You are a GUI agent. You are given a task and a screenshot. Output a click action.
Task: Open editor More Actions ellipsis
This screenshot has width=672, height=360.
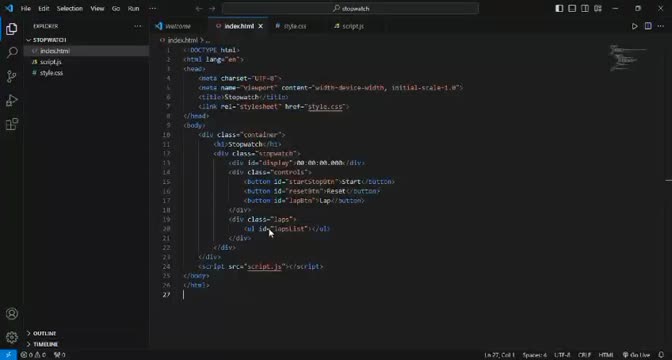(x=660, y=26)
